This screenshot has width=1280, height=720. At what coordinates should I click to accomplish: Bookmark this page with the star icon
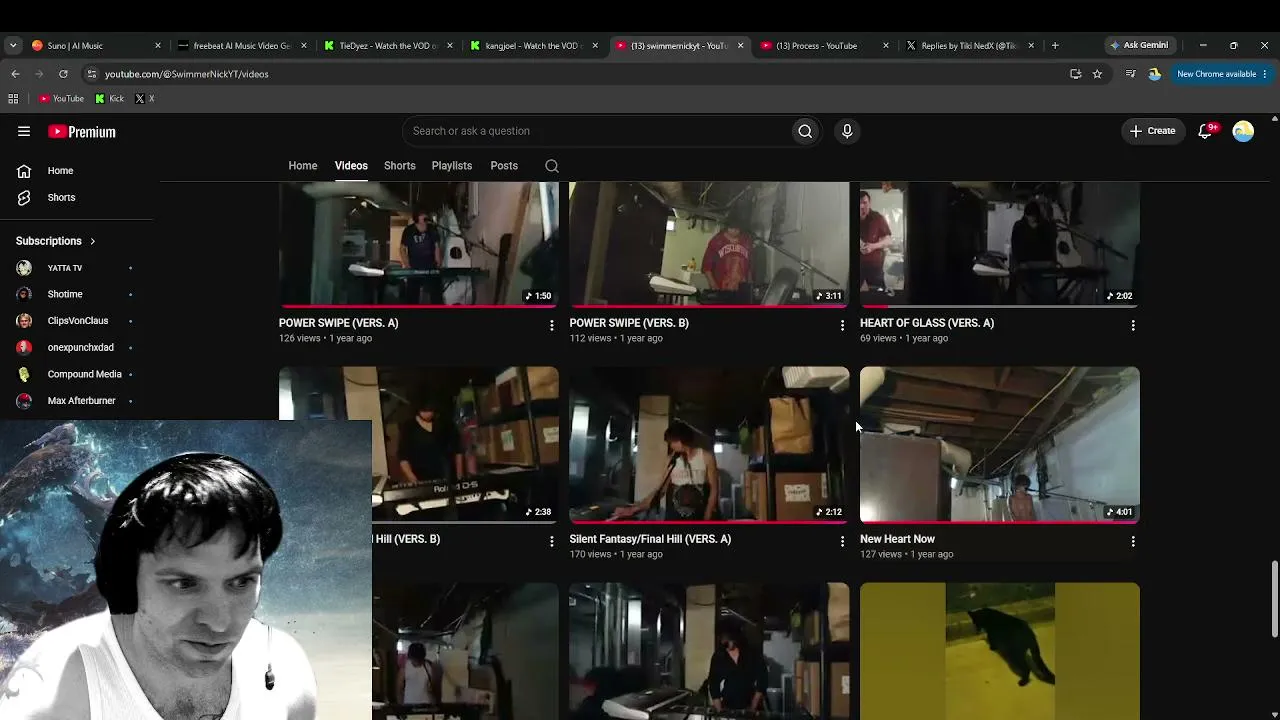pos(1097,74)
